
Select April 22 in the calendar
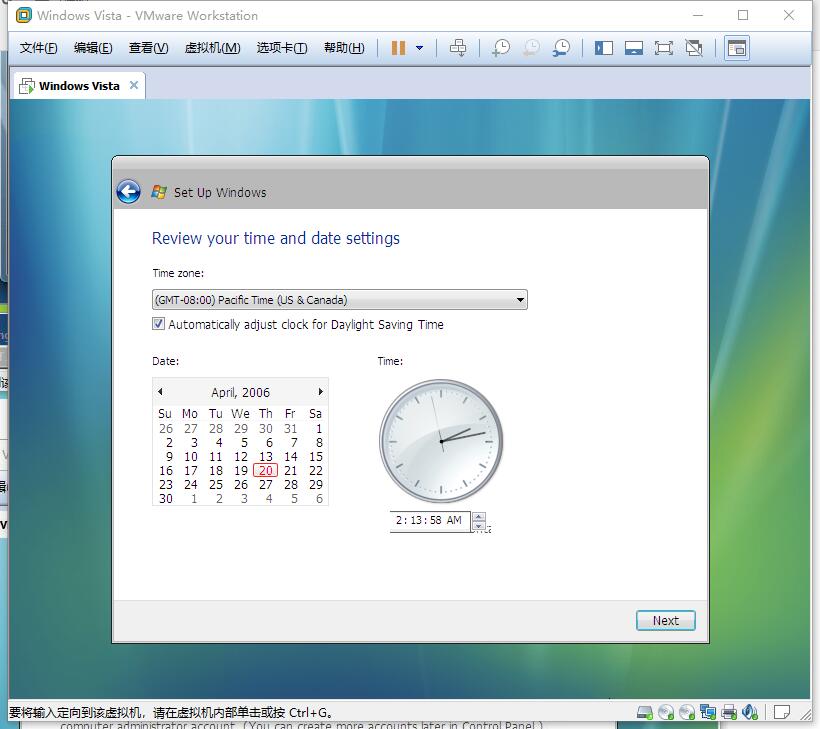tap(316, 471)
